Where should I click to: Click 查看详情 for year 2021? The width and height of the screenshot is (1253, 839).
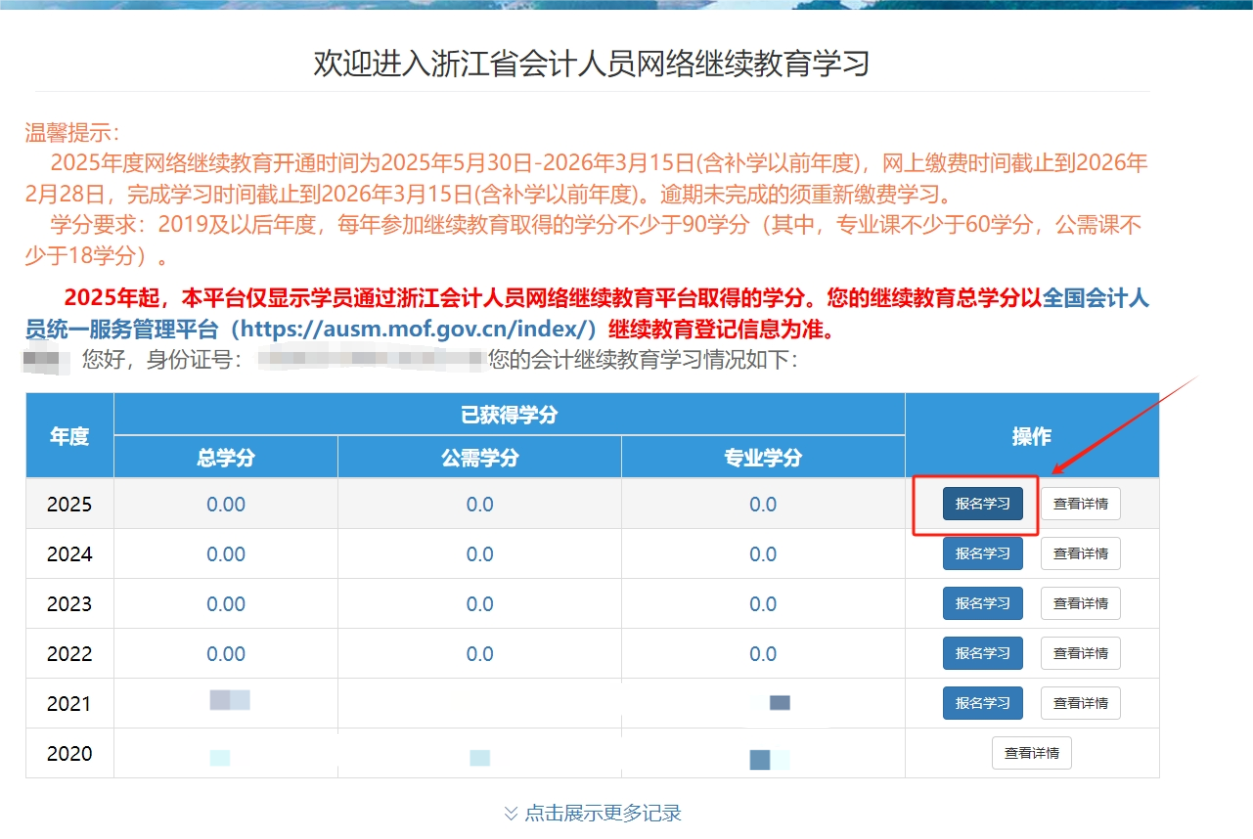coord(1080,703)
